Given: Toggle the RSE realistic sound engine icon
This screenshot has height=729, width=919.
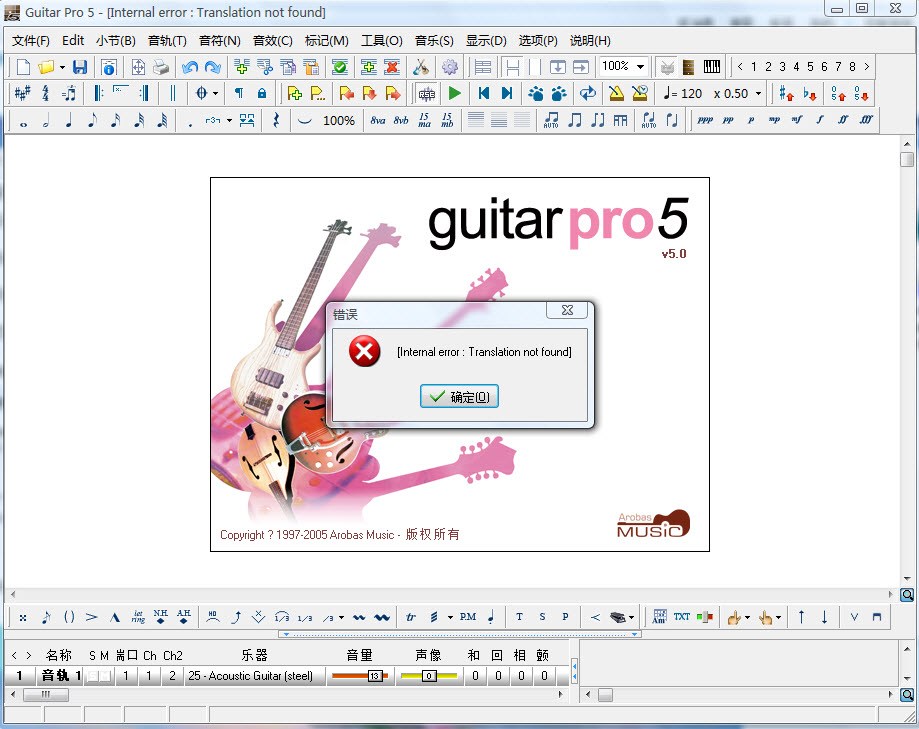Looking at the screenshot, I should pyautogui.click(x=427, y=94).
